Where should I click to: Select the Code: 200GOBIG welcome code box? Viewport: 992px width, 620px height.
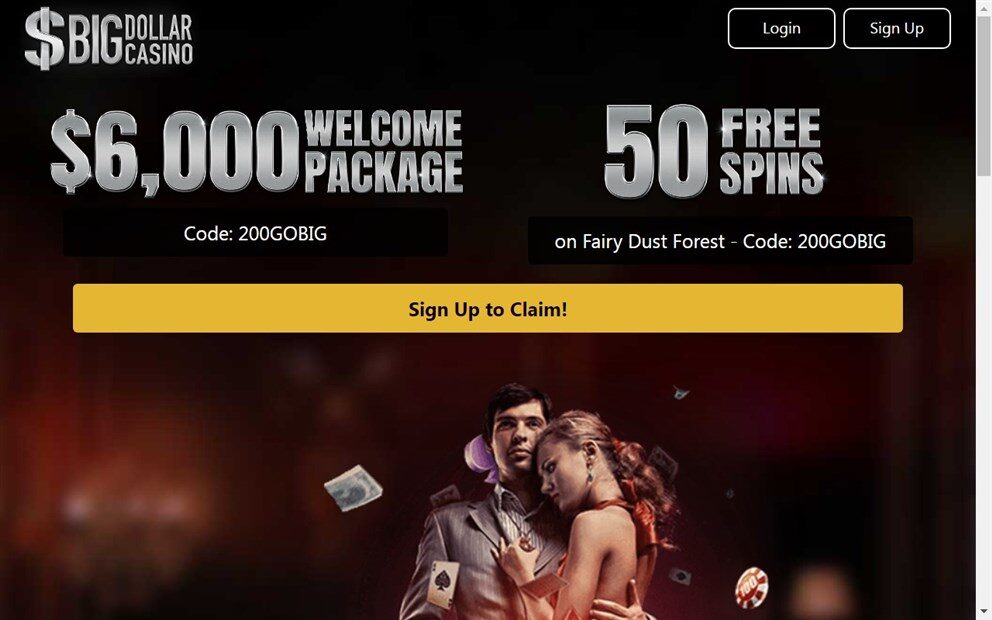(255, 233)
